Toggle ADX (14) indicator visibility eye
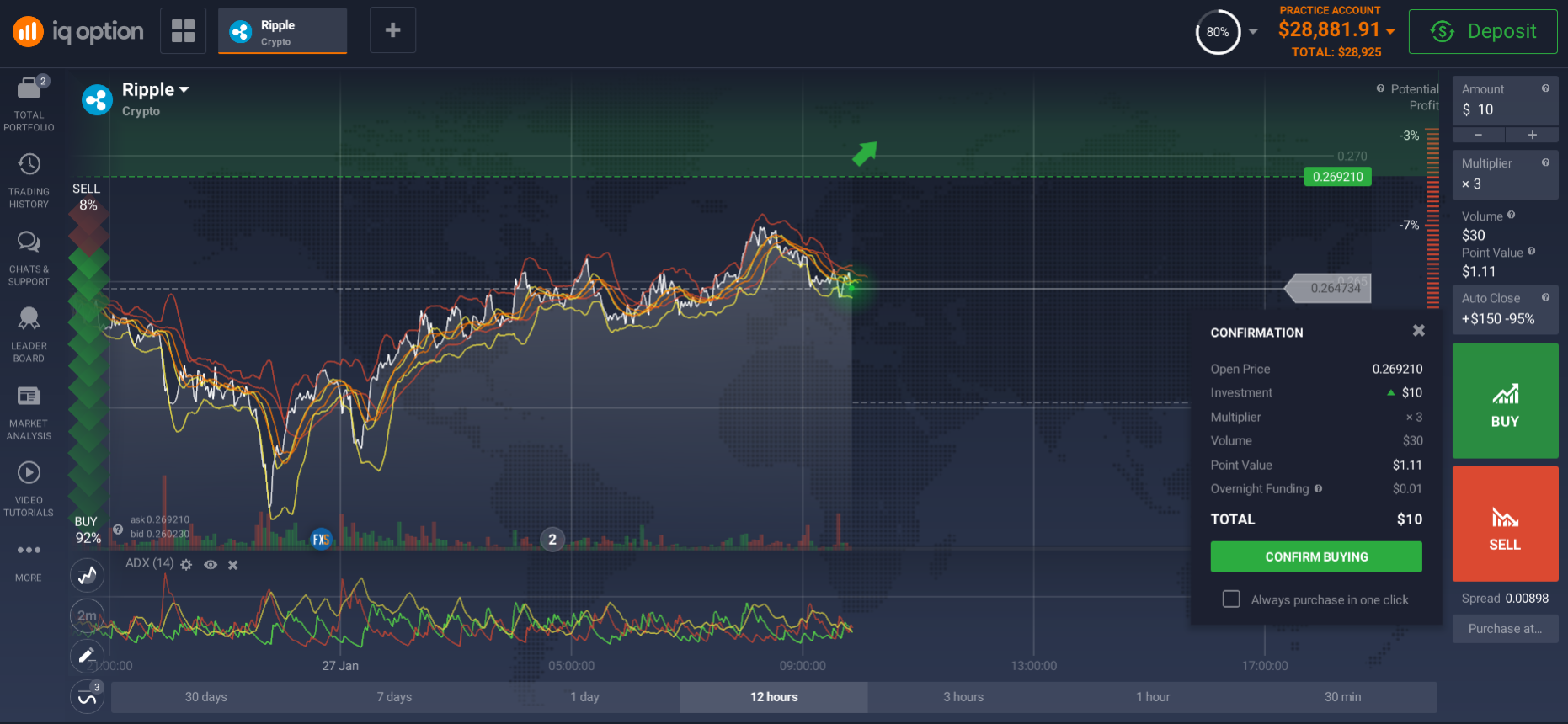 pyautogui.click(x=211, y=565)
